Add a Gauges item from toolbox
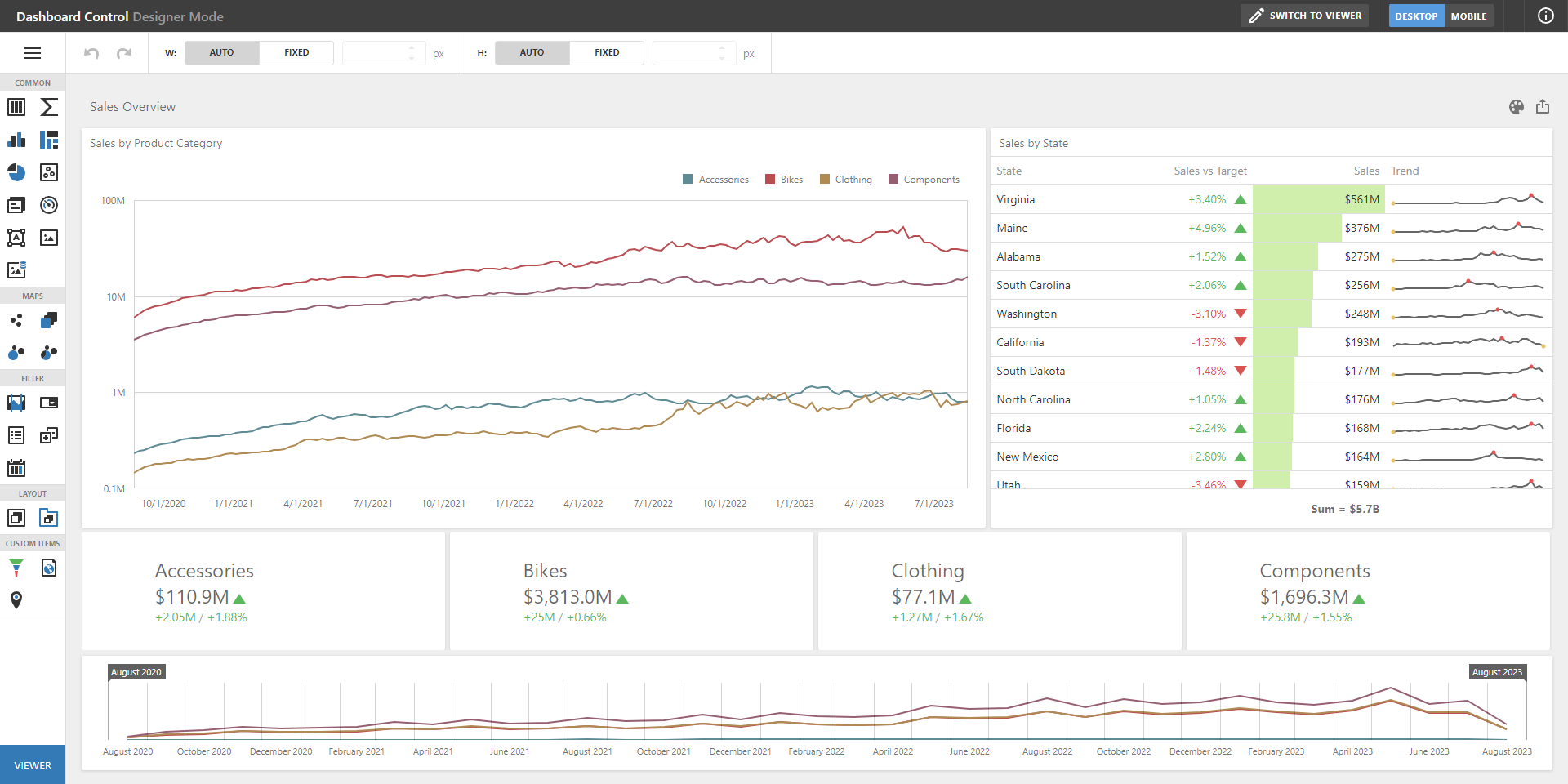This screenshot has height=784, width=1568. [49, 205]
